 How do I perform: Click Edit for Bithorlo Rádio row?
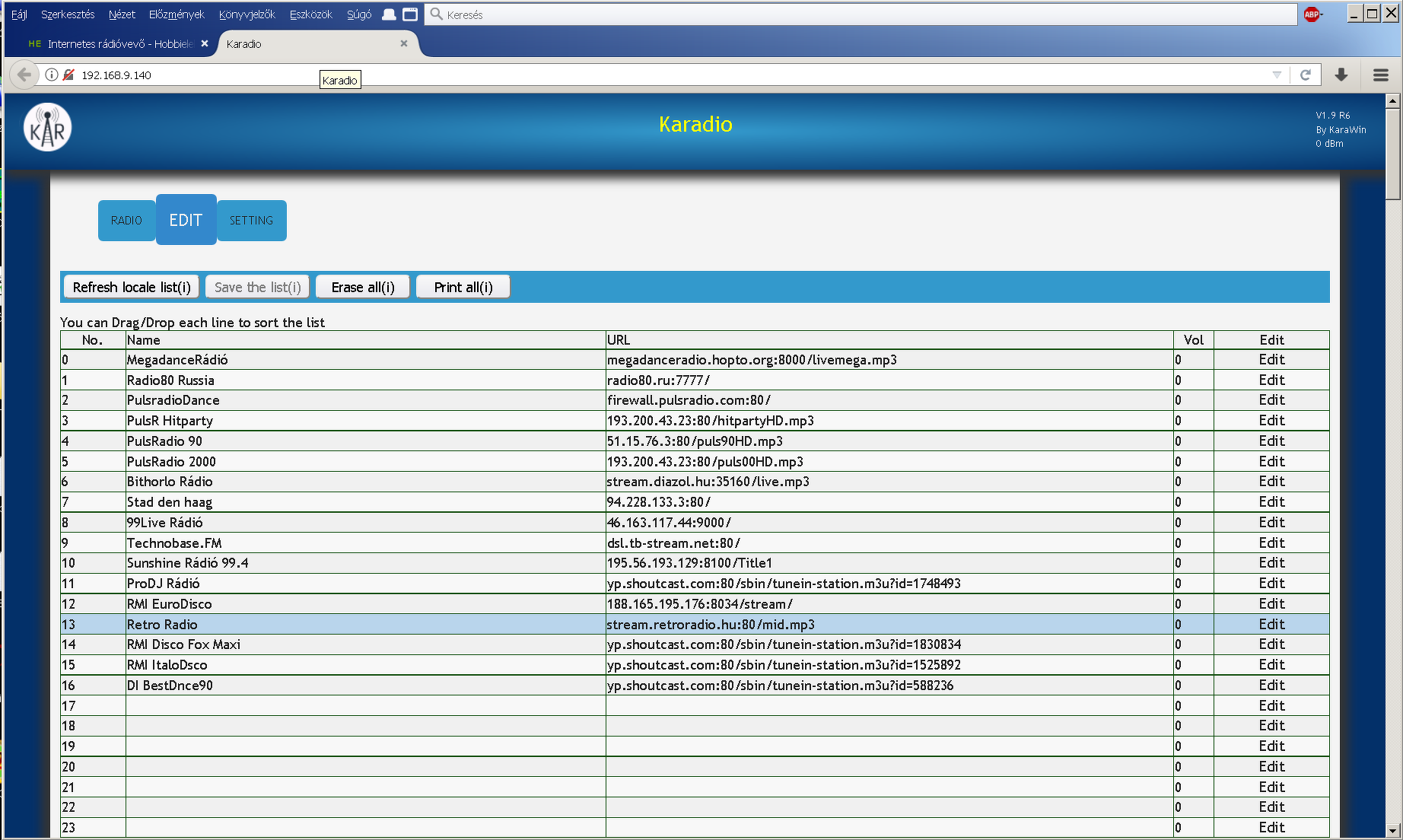pyautogui.click(x=1271, y=482)
